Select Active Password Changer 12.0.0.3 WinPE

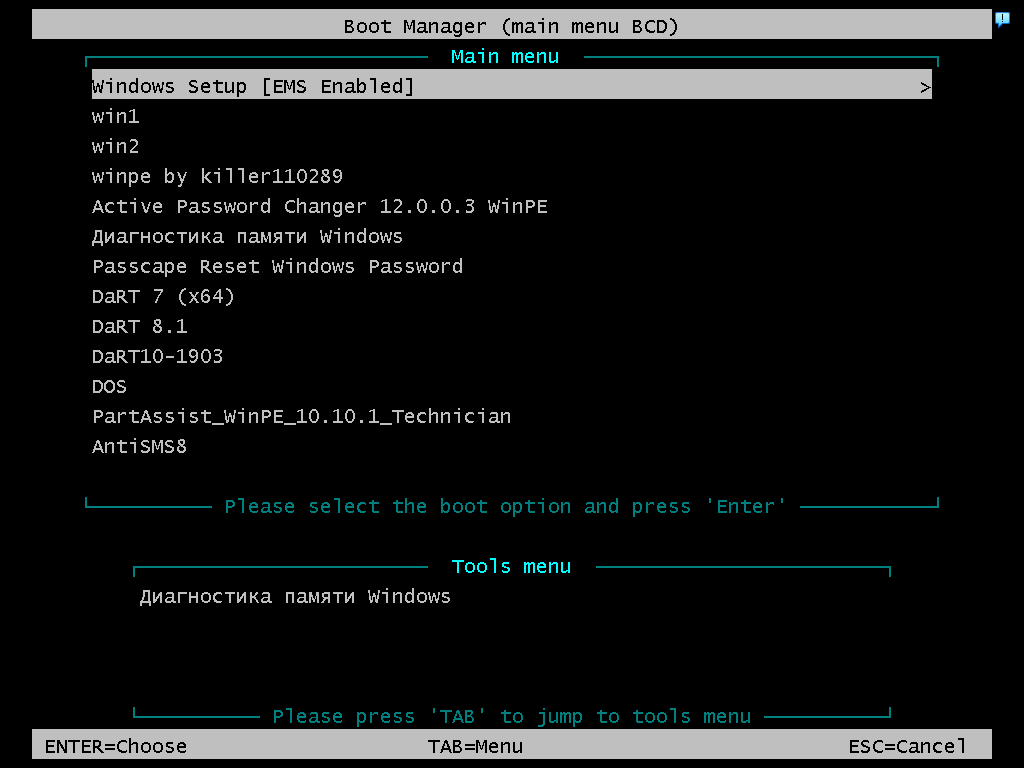tap(319, 206)
